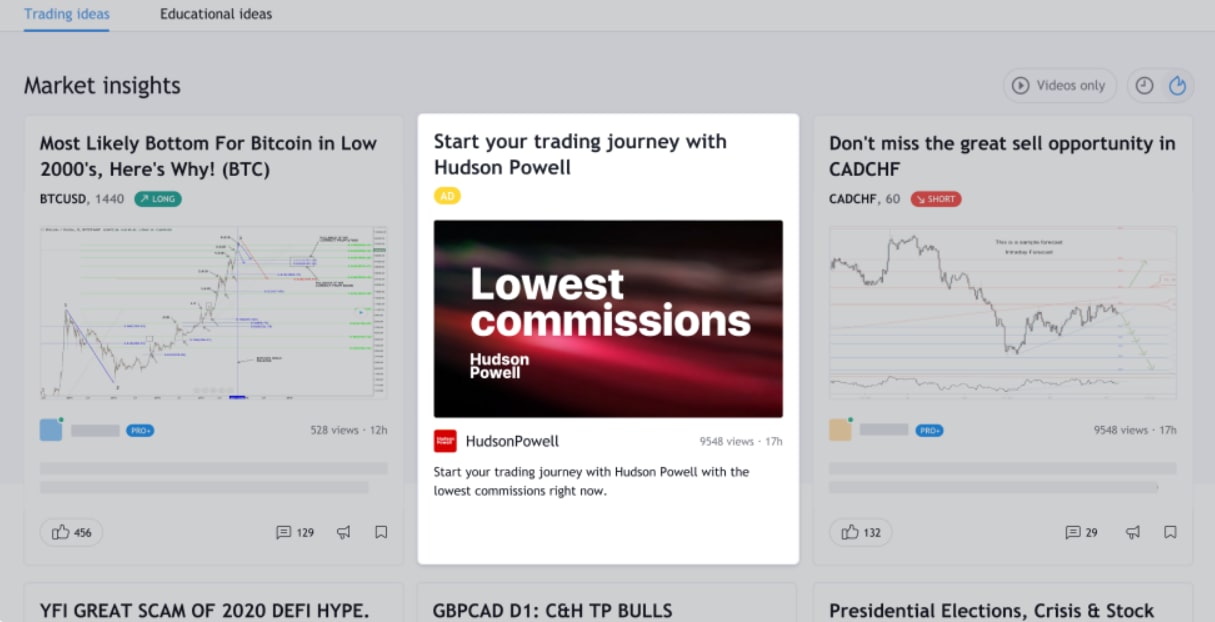Open comments on the Bitcoin idea (129)
This screenshot has width=1215, height=622.
295,532
